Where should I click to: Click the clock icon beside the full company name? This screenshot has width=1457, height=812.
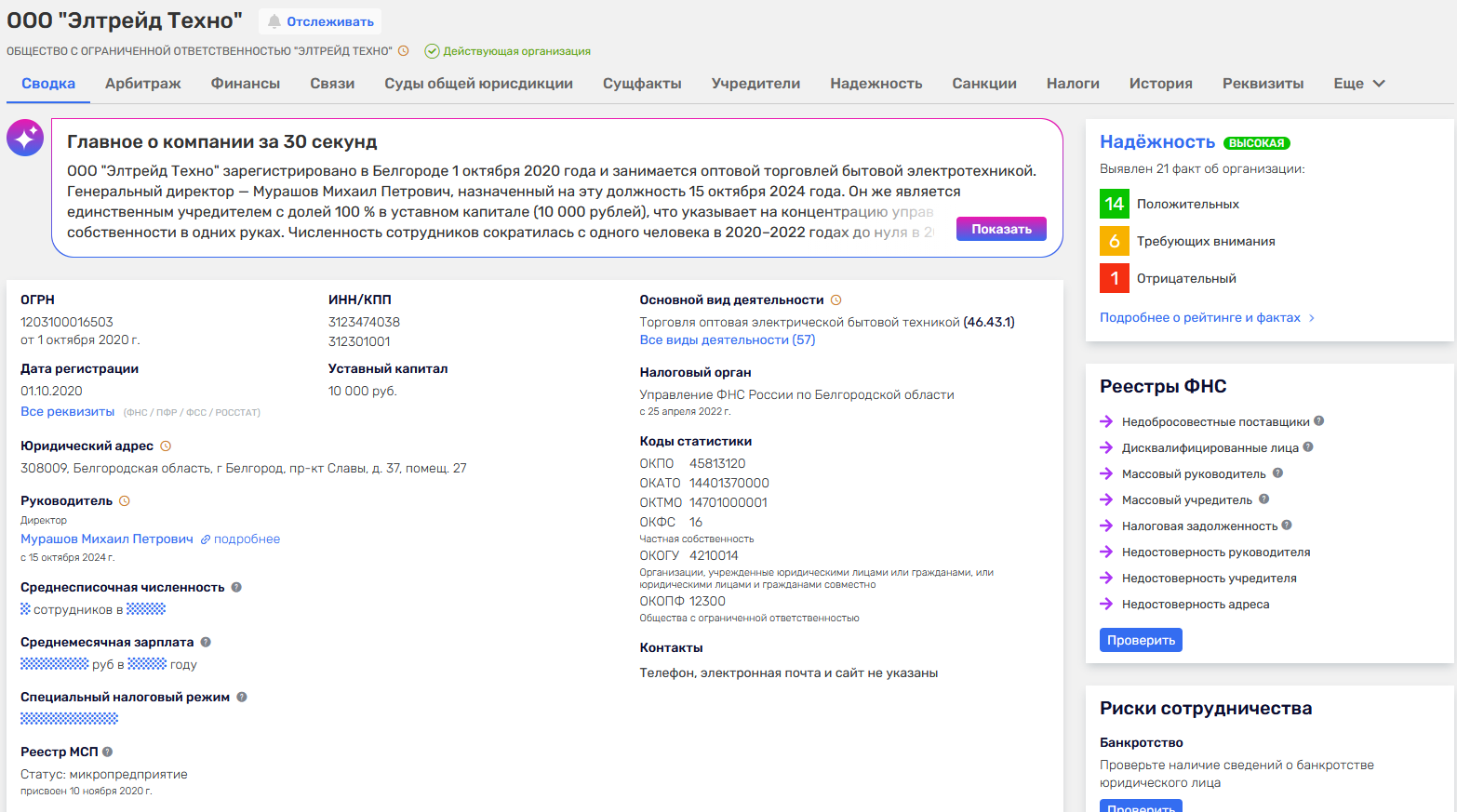coord(404,51)
